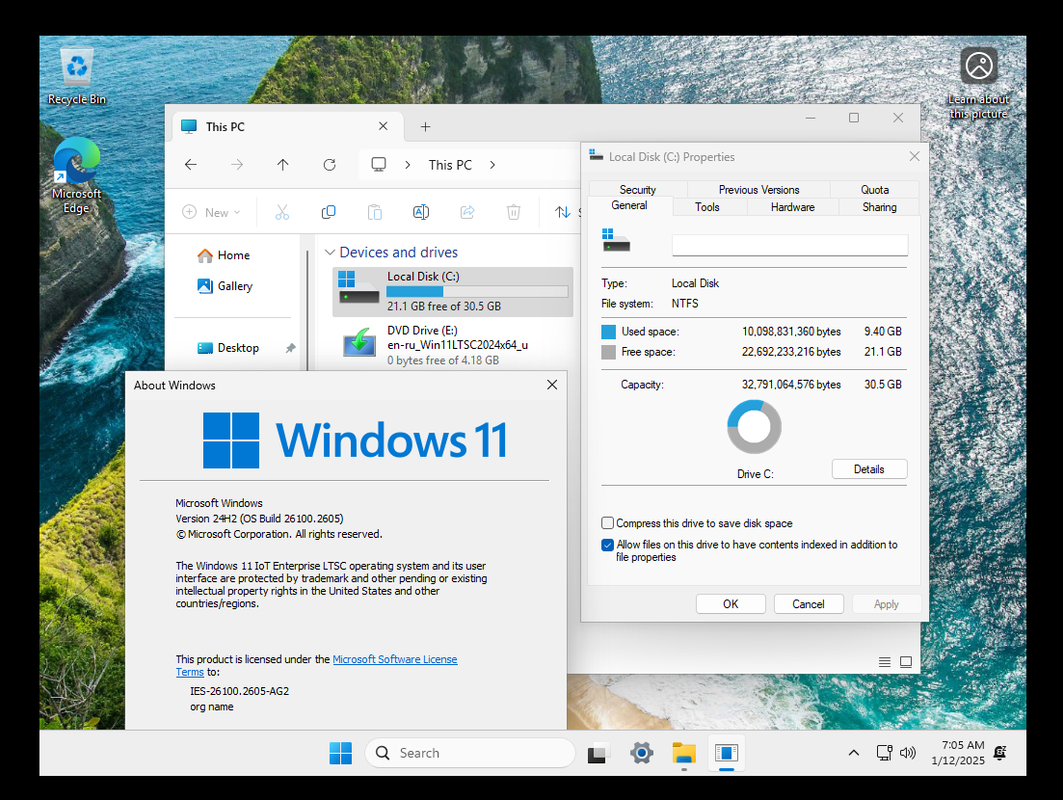Open the volume speaker icon in system tray
Image resolution: width=1063 pixels, height=800 pixels.
coord(908,753)
